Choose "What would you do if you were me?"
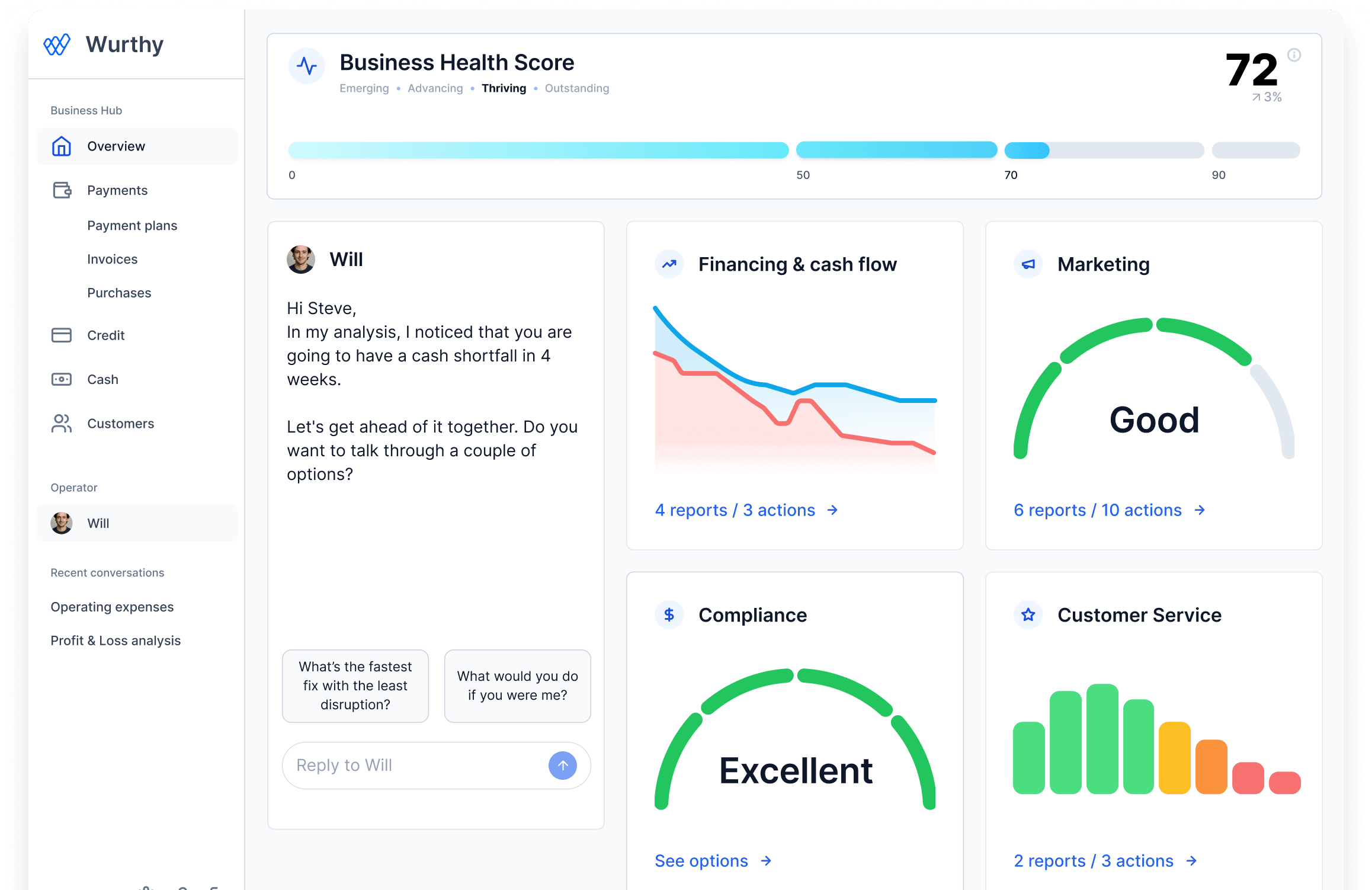The image size is (1372, 890). [517, 686]
